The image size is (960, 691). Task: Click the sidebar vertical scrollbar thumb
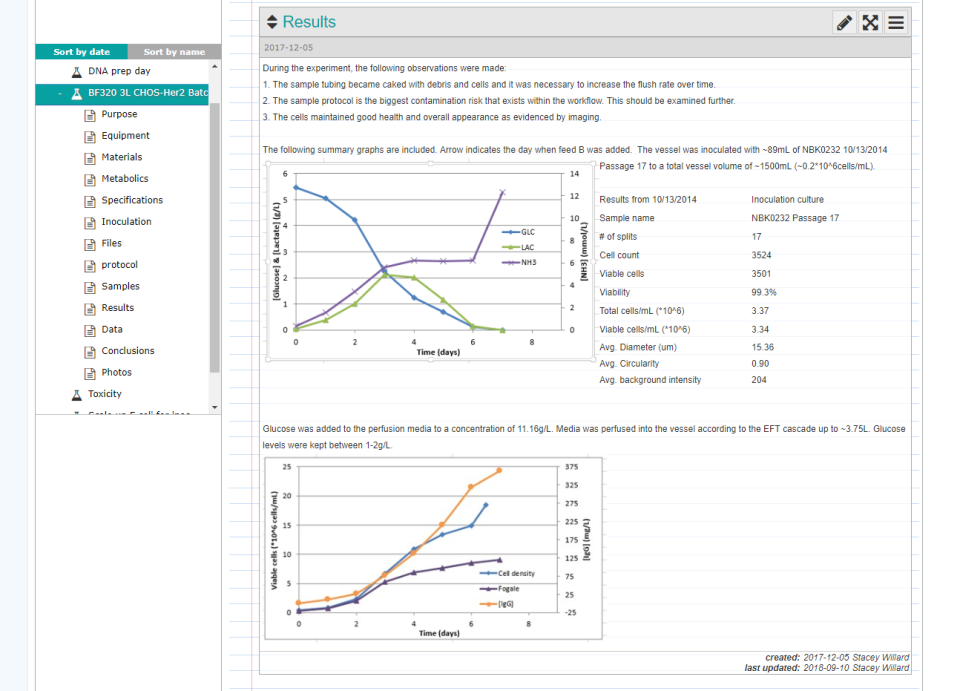[214, 237]
